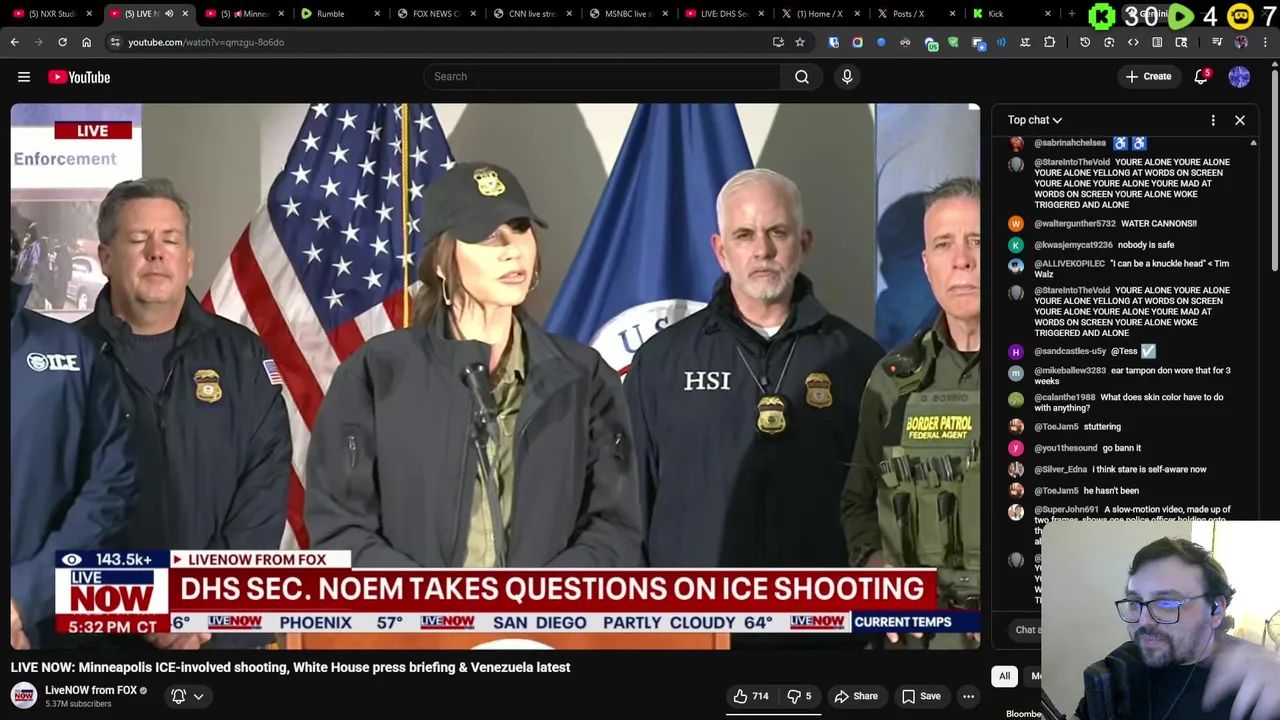Select the All filter chip

1004,676
